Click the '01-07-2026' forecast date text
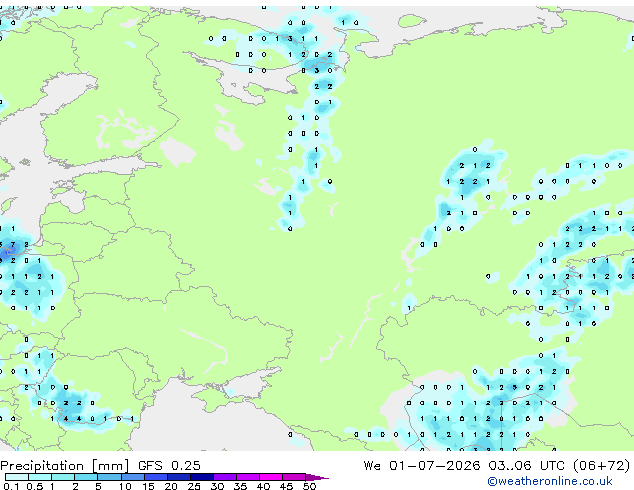The width and height of the screenshot is (634, 490). pos(434,465)
